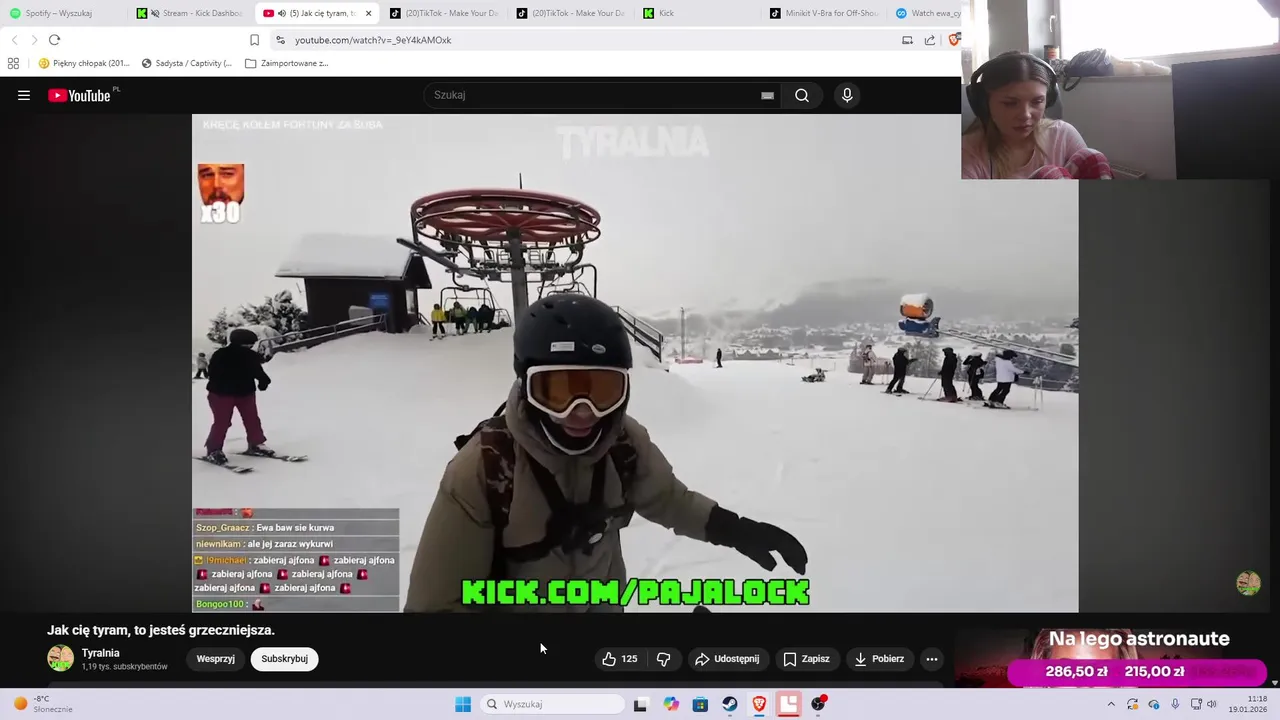
Task: Click the share icon in address bar
Action: tap(929, 40)
